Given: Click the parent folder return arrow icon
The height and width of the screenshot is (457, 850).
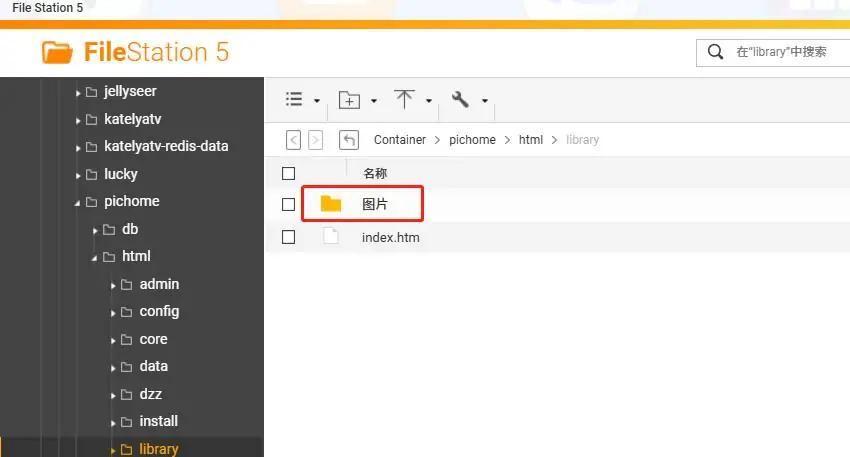Looking at the screenshot, I should (349, 140).
